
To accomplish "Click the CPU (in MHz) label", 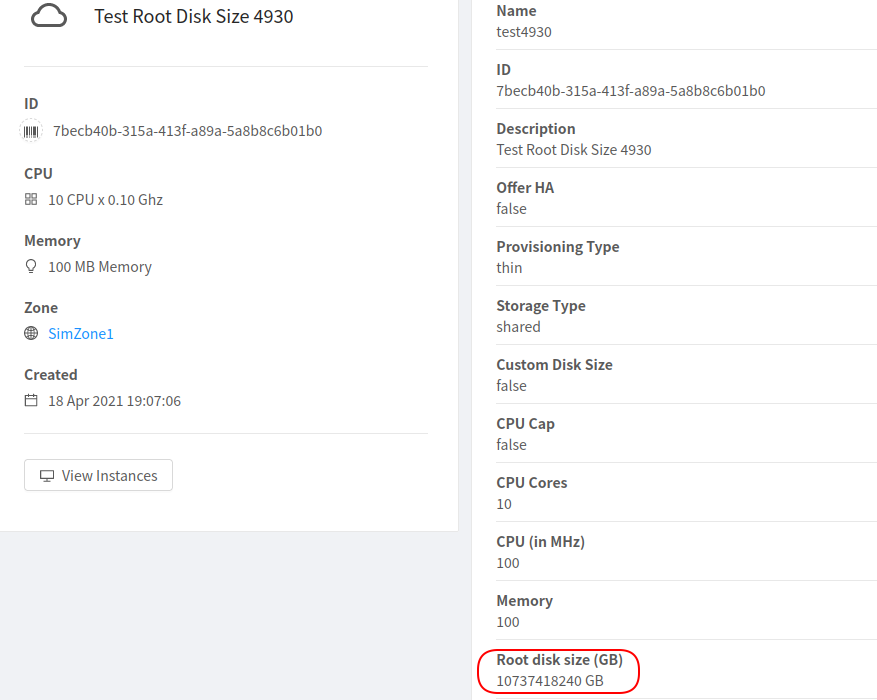I will click(540, 542).
